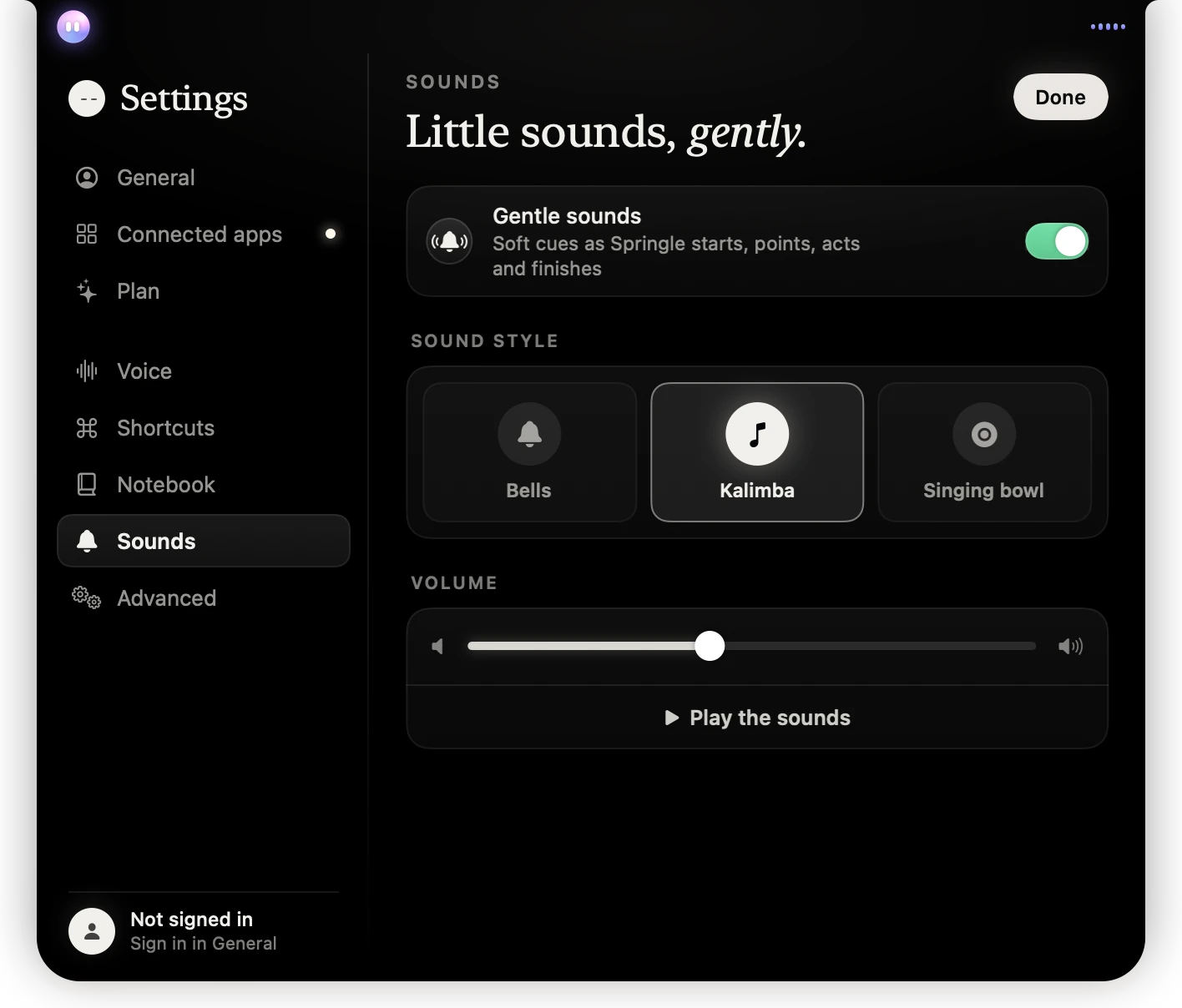Click the 'Soft cues as Springle starts' description
This screenshot has width=1182, height=1008.
coord(676,256)
